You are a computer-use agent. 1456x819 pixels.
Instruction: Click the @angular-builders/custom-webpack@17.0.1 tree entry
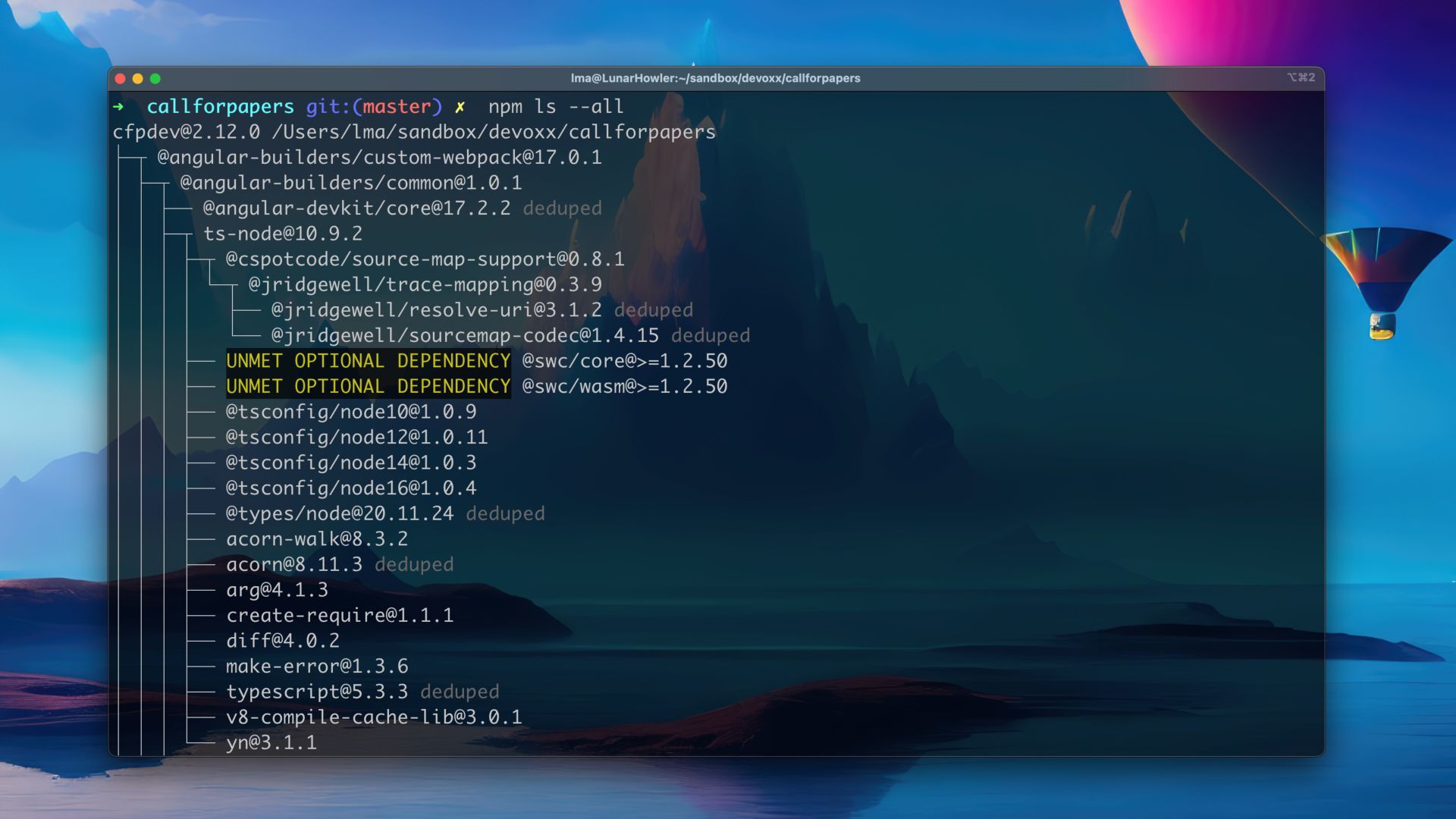[x=379, y=158]
